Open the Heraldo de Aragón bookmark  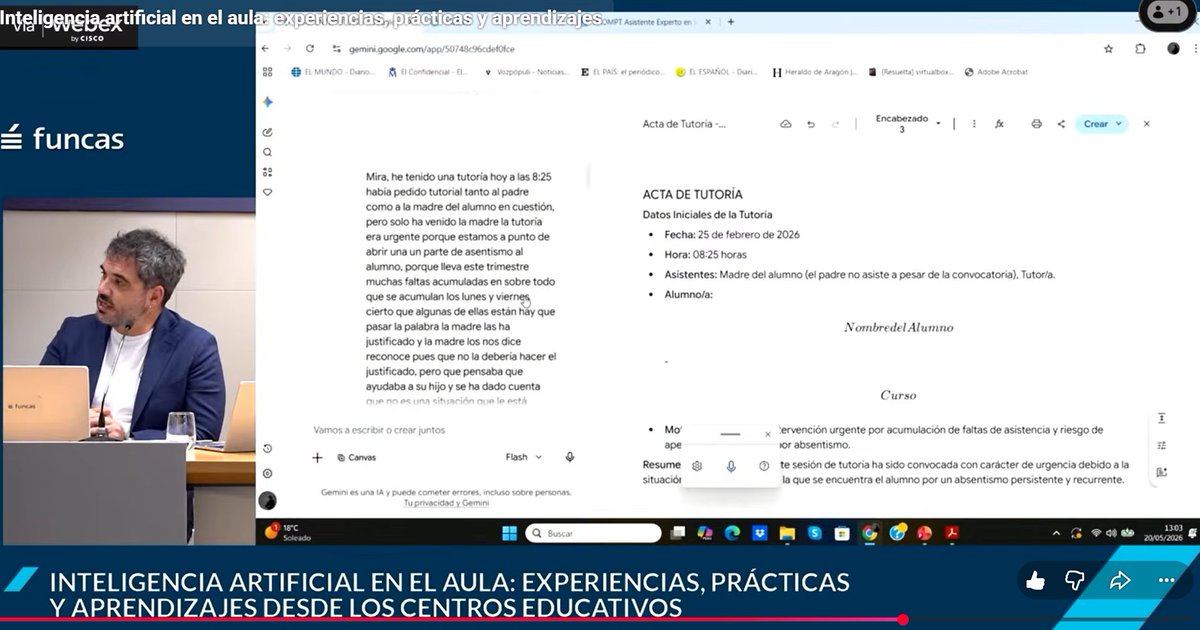[815, 72]
